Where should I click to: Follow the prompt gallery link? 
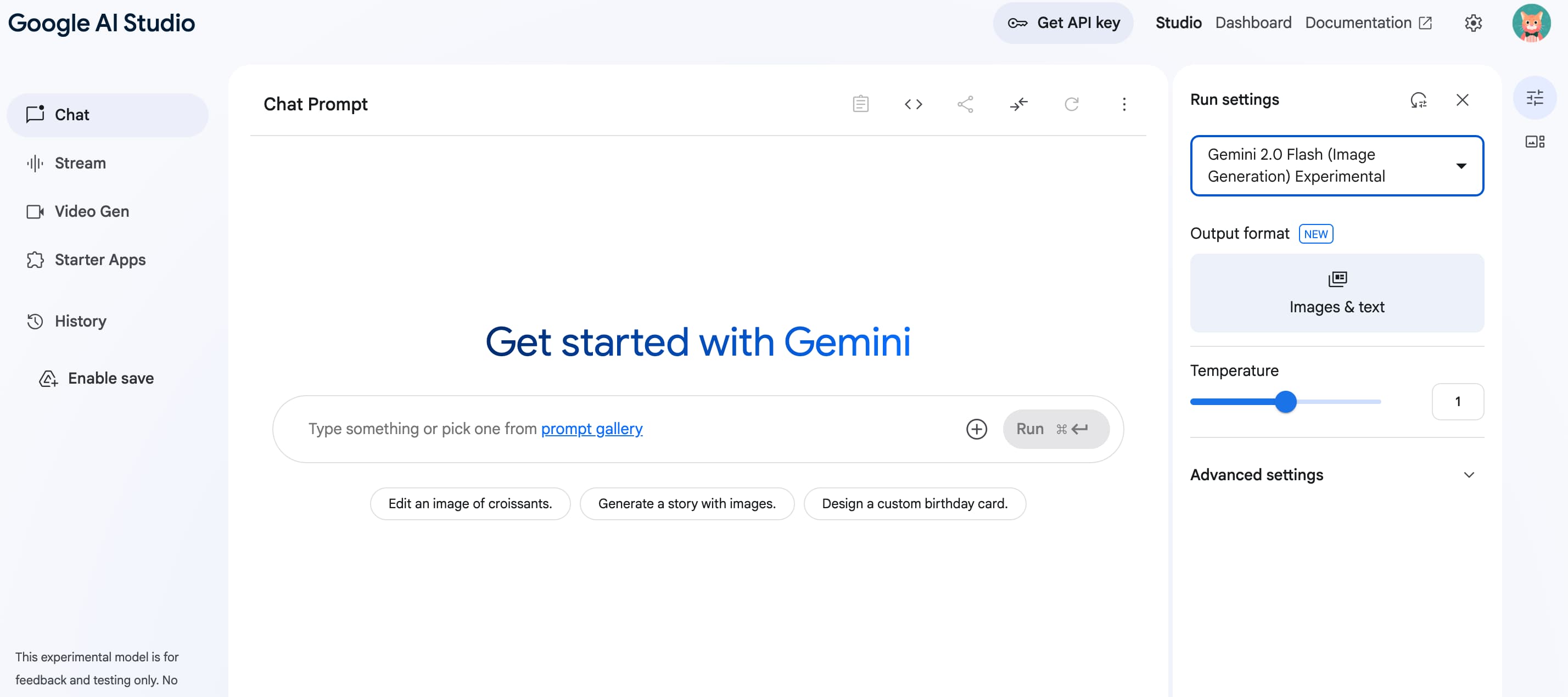click(592, 429)
